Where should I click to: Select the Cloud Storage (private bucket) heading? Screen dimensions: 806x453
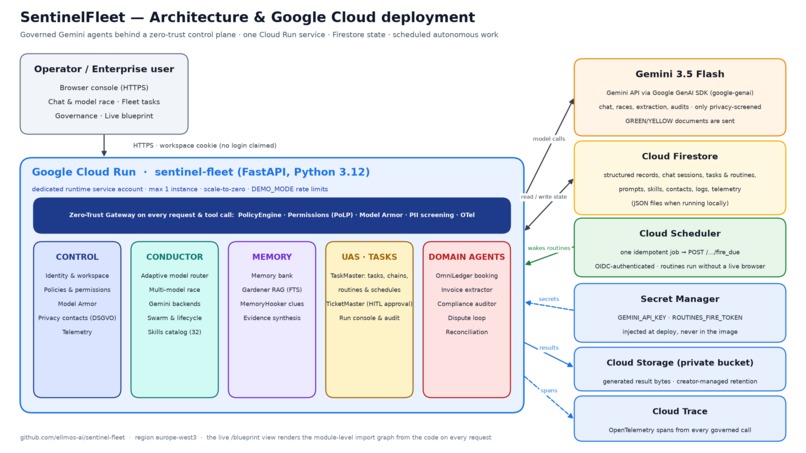coord(680,363)
